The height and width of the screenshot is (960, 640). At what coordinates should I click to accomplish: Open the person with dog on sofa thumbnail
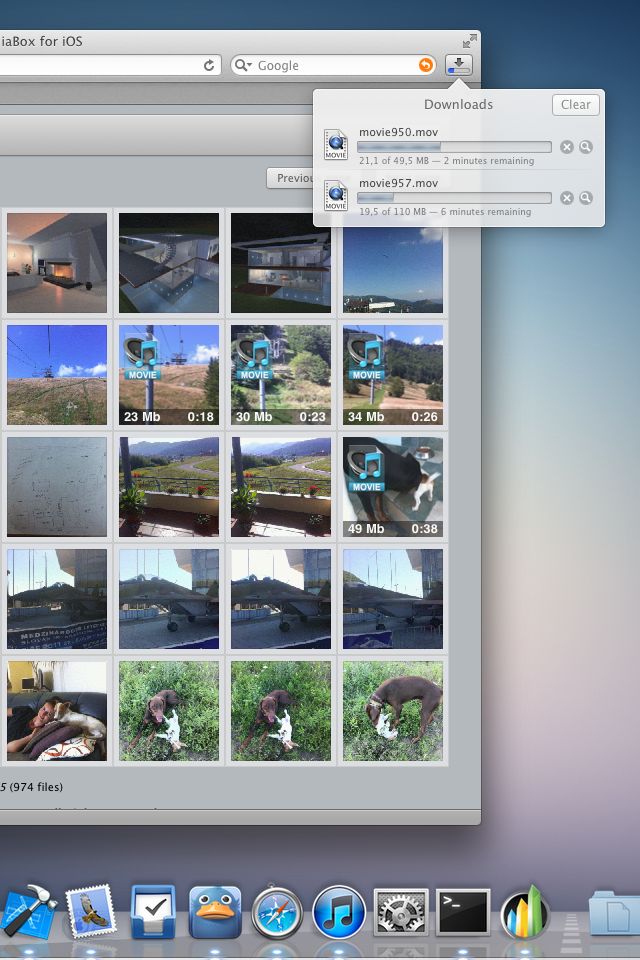[x=57, y=711]
